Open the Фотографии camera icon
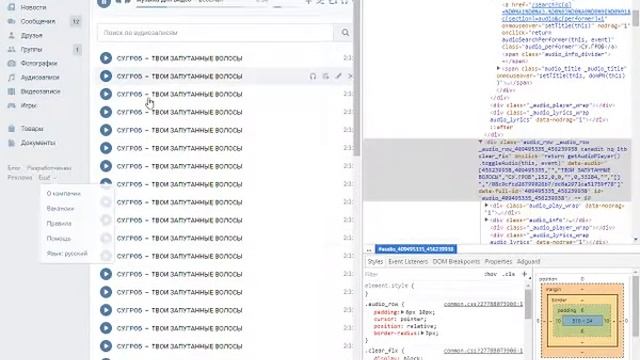 pyautogui.click(x=11, y=63)
